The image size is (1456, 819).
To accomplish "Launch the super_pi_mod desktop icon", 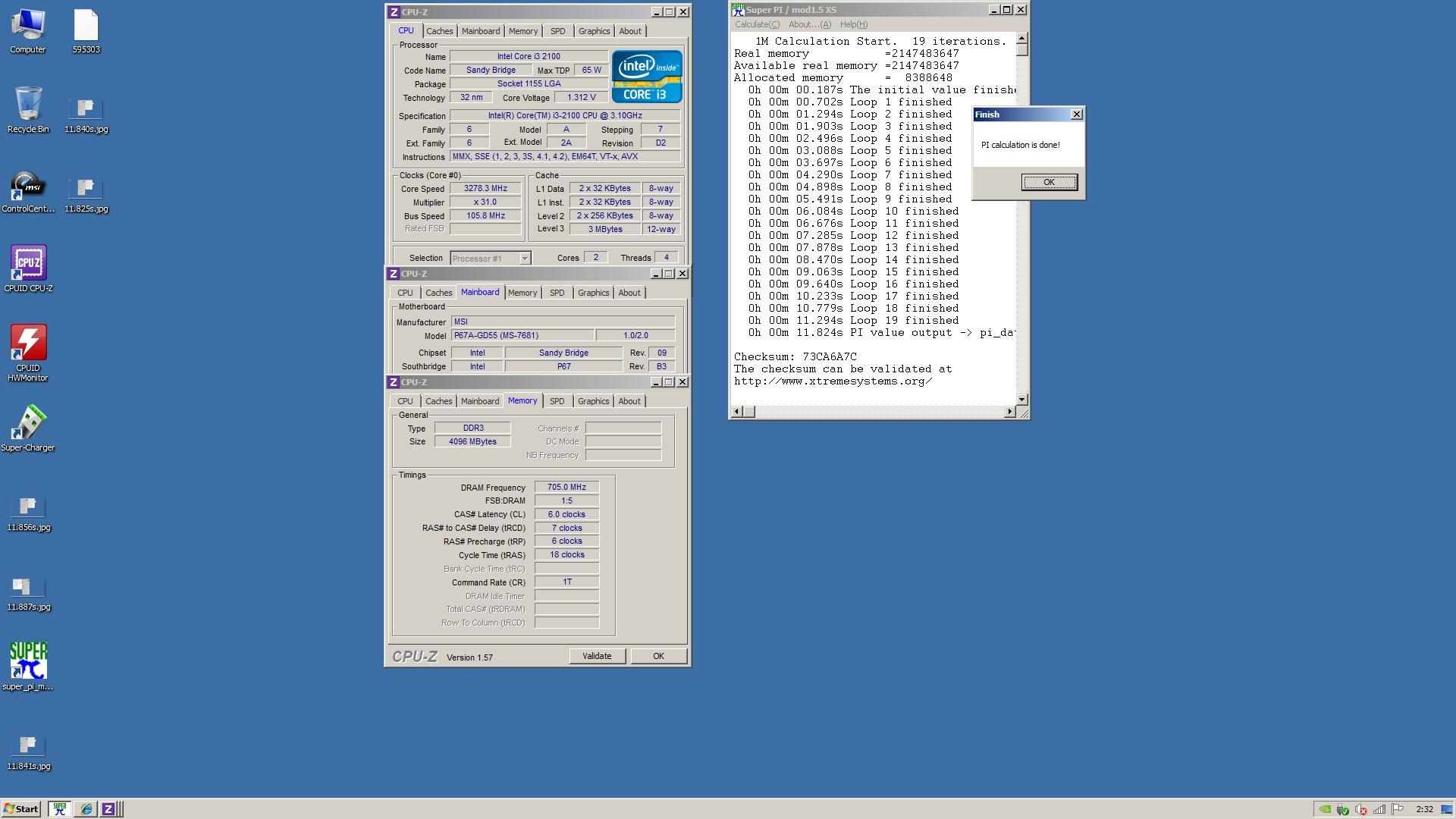I will pyautogui.click(x=28, y=667).
